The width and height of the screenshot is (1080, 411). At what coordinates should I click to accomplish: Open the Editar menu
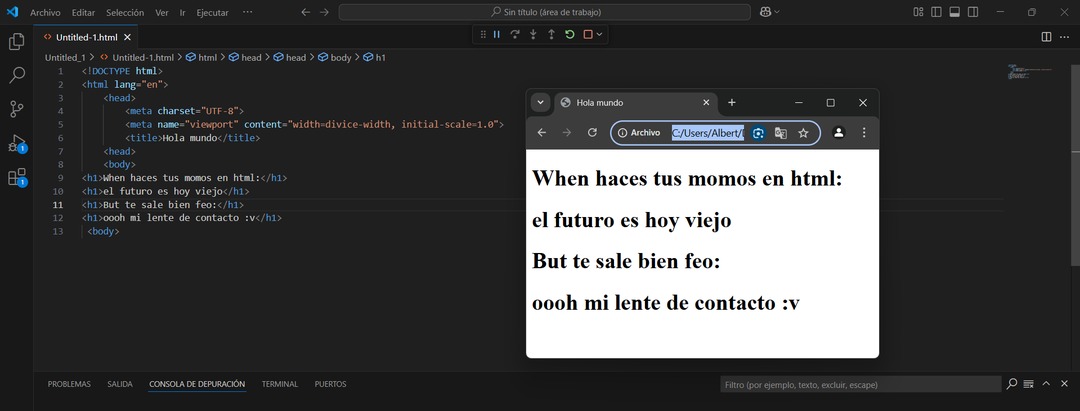[x=83, y=12]
